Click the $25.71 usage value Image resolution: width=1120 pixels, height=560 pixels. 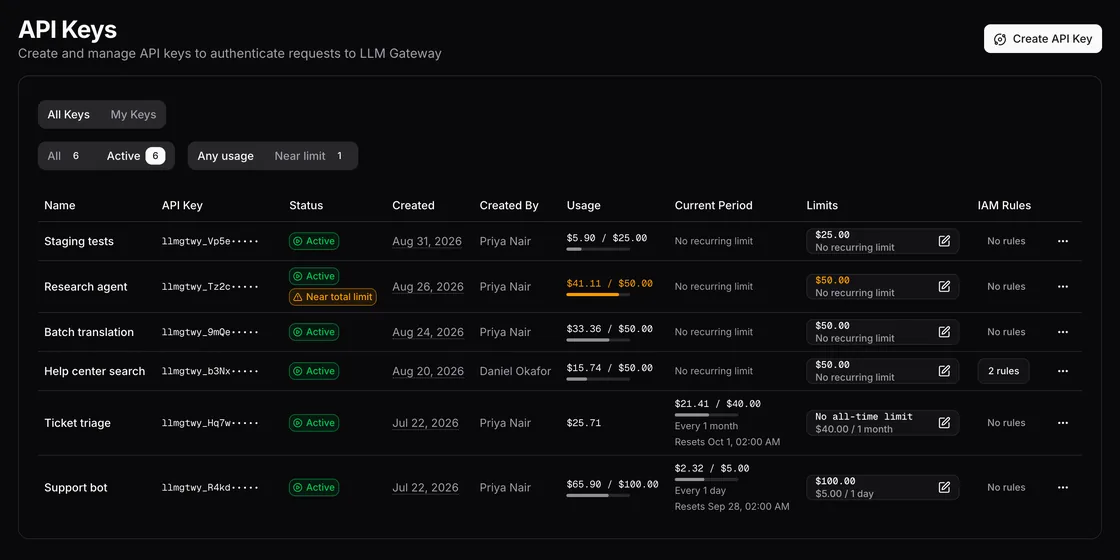click(x=584, y=423)
